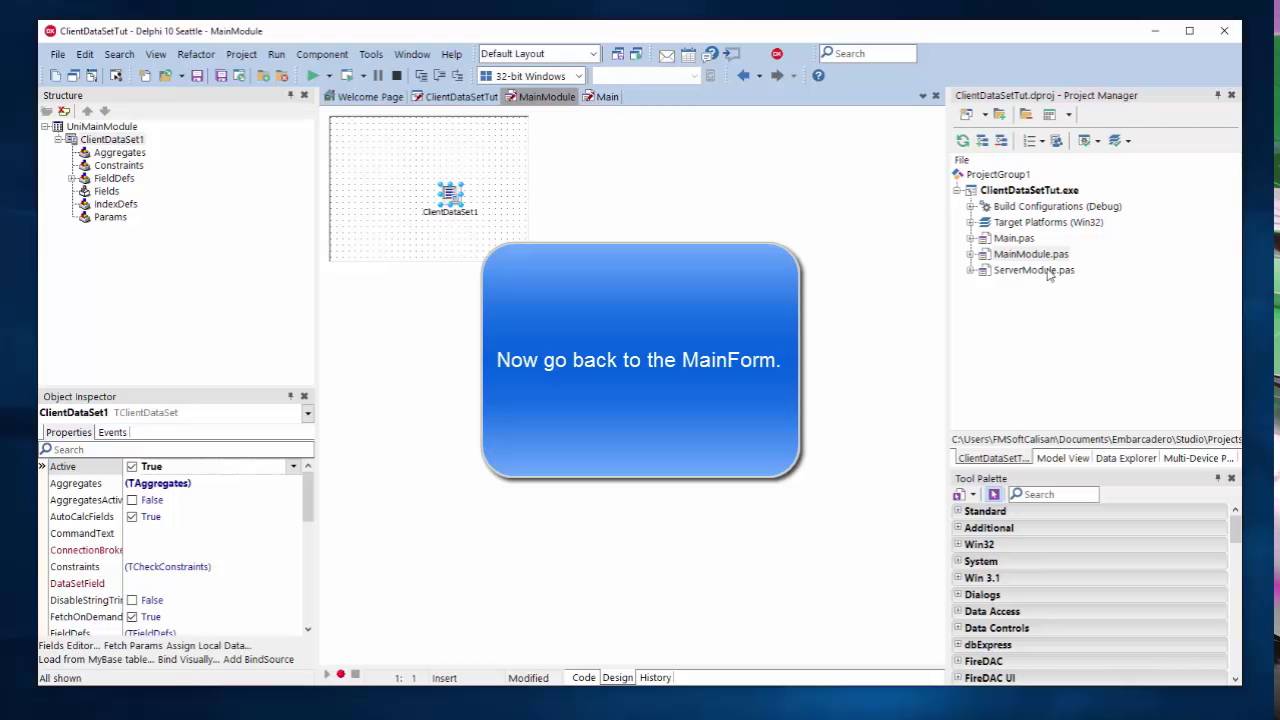This screenshot has width=1280, height=720.
Task: Toggle the AggregatesActive checkbox
Action: (132, 500)
